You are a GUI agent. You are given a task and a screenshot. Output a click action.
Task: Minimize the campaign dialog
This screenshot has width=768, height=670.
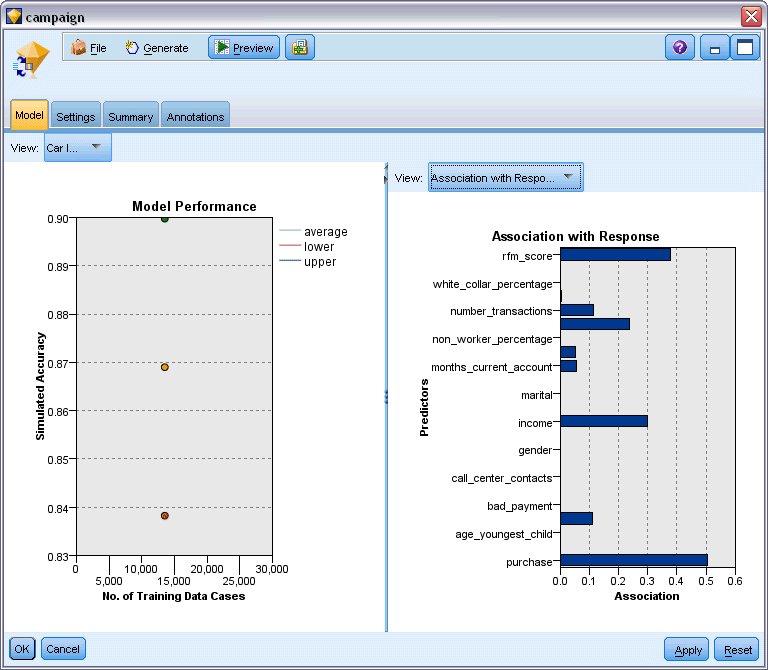pyautogui.click(x=715, y=48)
